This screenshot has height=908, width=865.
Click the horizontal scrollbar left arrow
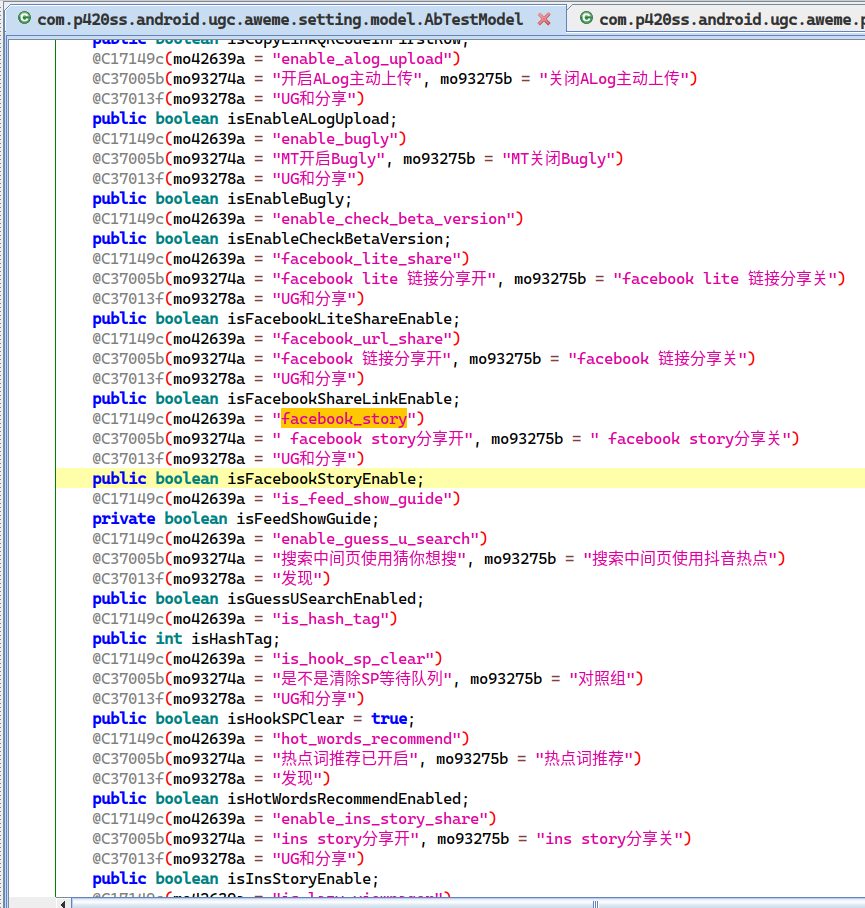(65, 902)
